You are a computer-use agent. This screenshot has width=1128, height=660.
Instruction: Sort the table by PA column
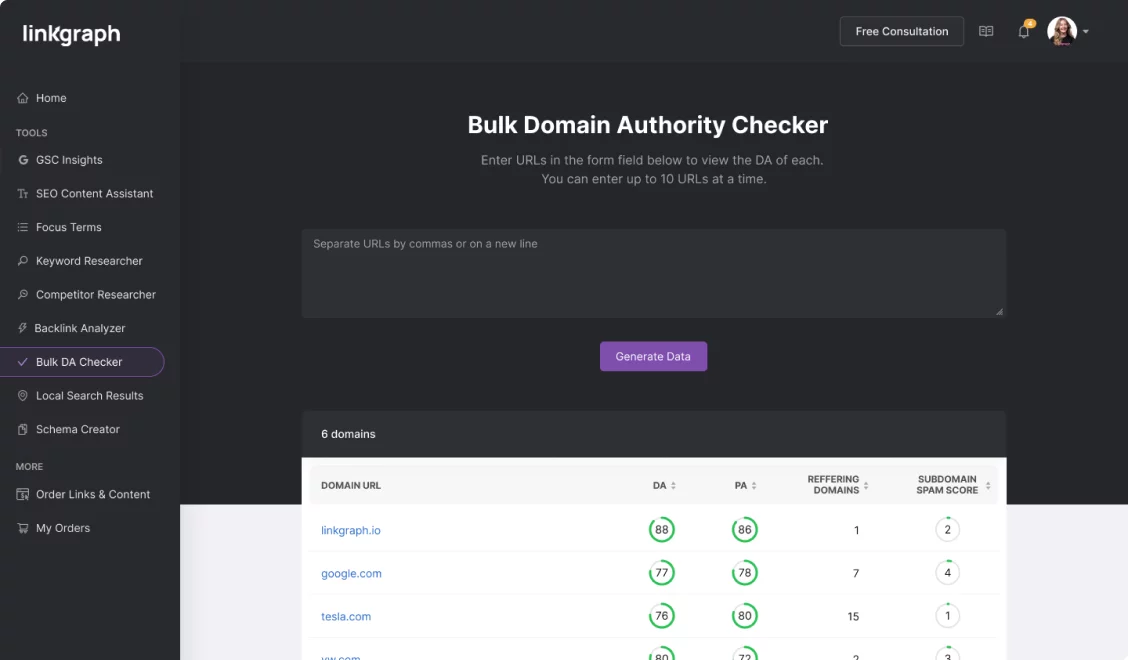click(754, 486)
